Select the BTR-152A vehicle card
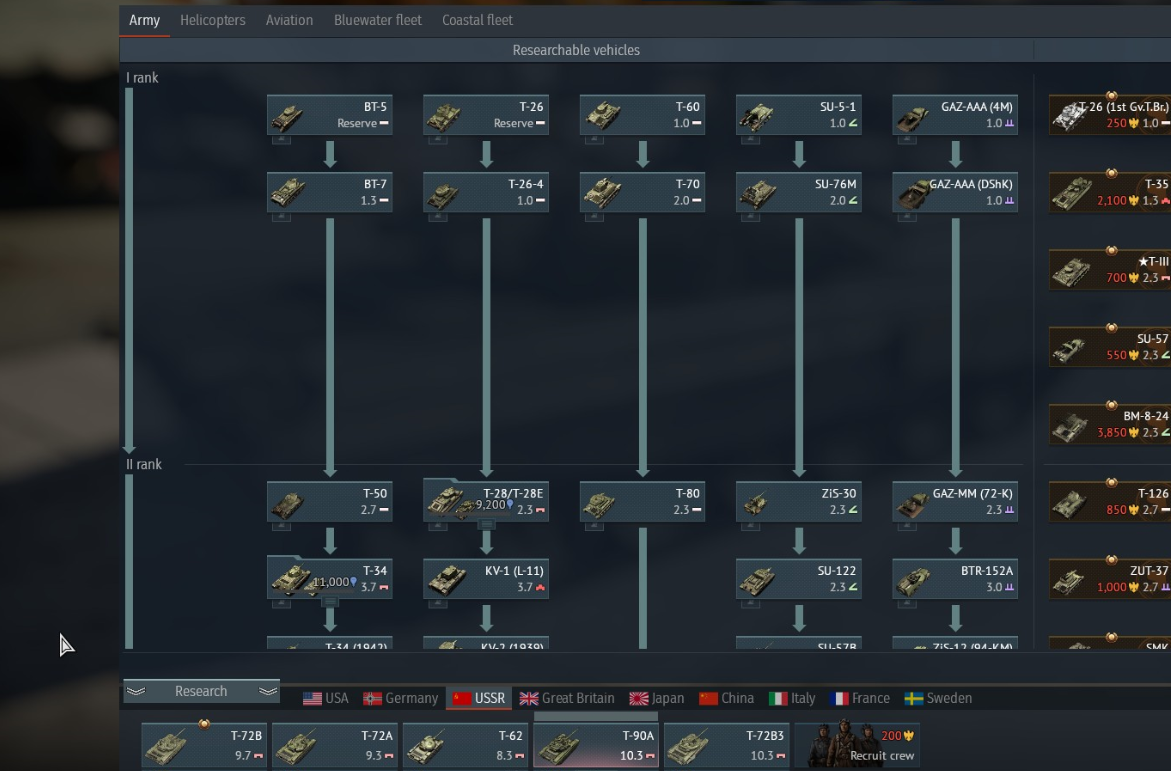Screen dimensions: 1171x771 (x=955, y=579)
